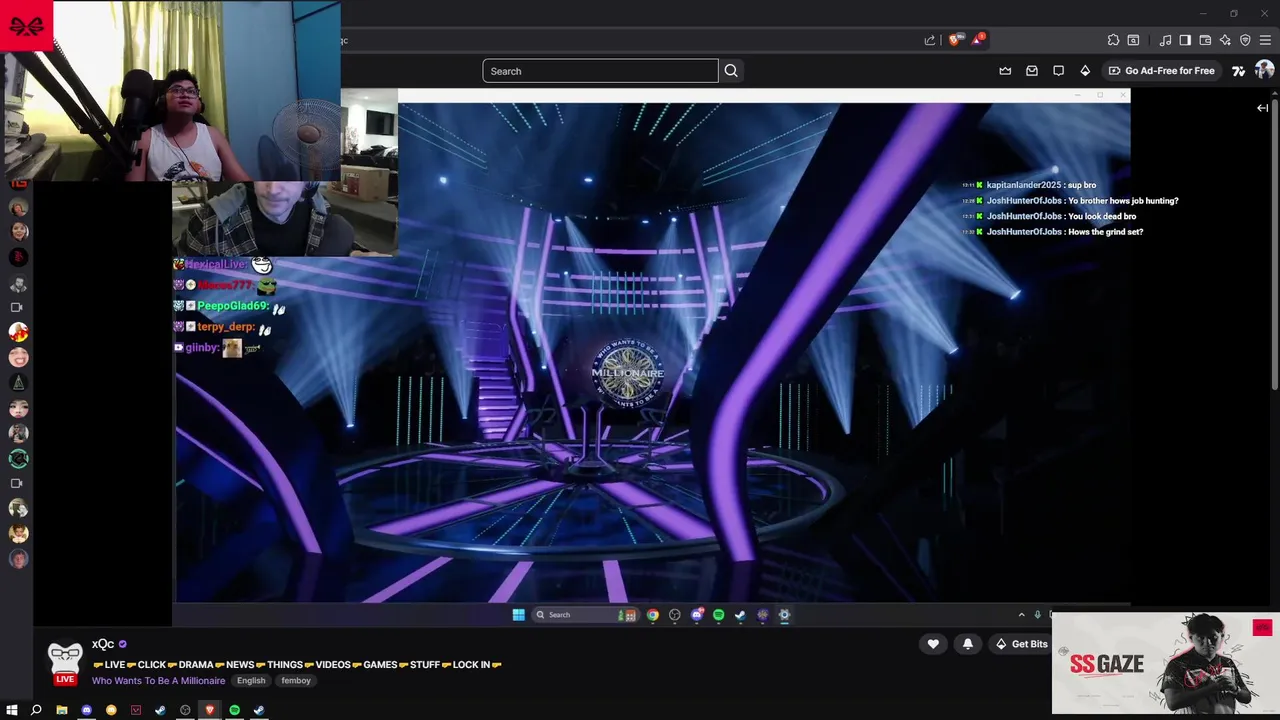Click the Get Bits button
The height and width of the screenshot is (720, 1280).
pos(1021,644)
